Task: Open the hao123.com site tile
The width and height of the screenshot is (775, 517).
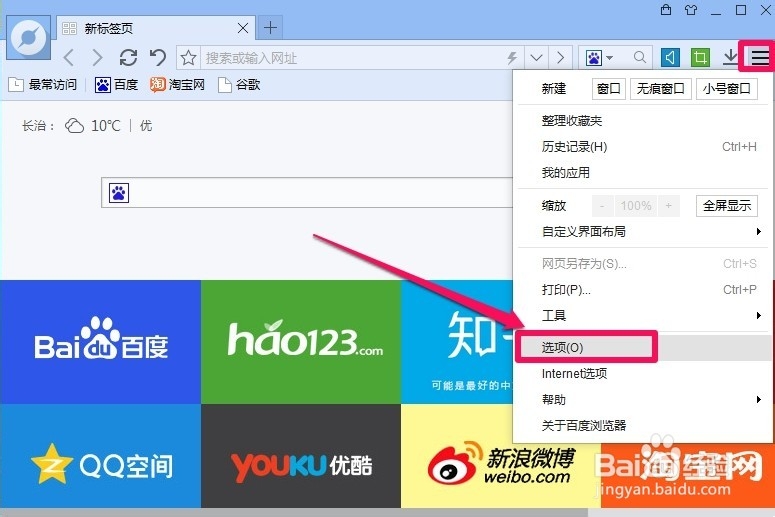Action: (301, 342)
